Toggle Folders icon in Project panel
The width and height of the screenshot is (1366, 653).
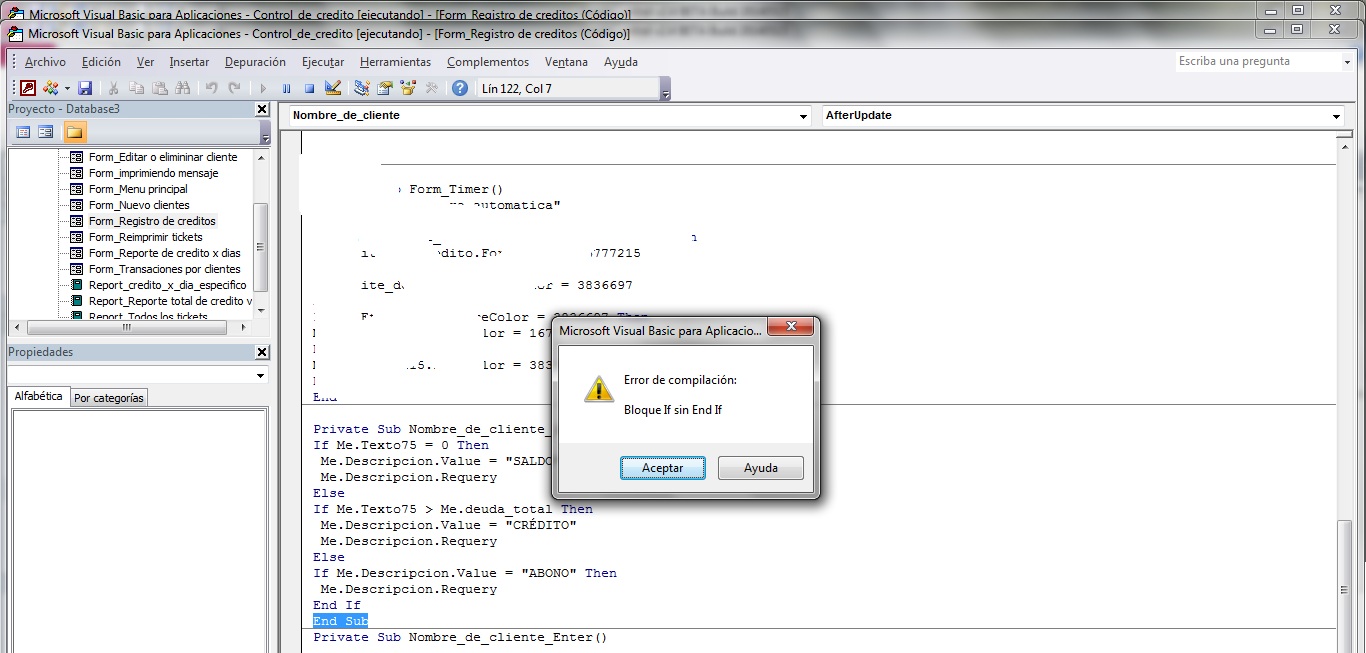75,132
